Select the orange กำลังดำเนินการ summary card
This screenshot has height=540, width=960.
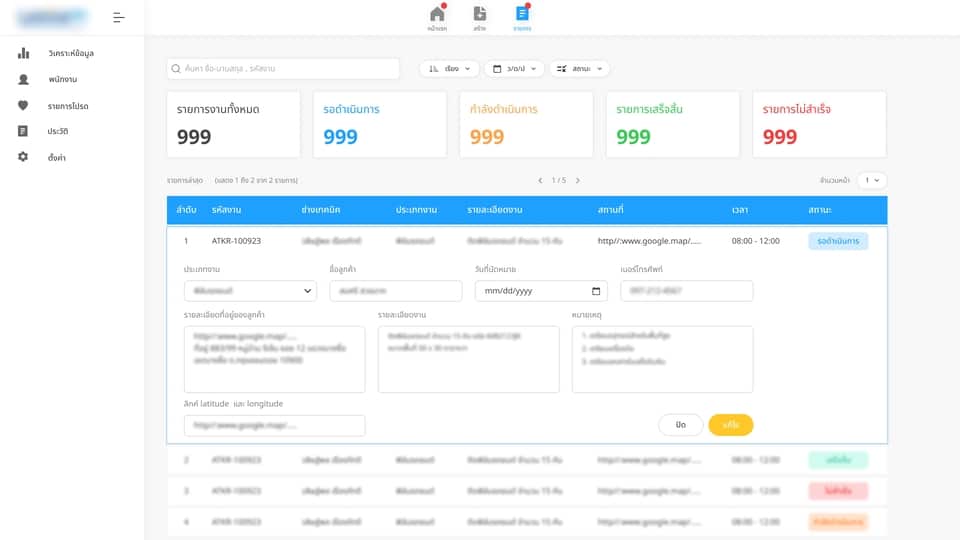(x=527, y=124)
